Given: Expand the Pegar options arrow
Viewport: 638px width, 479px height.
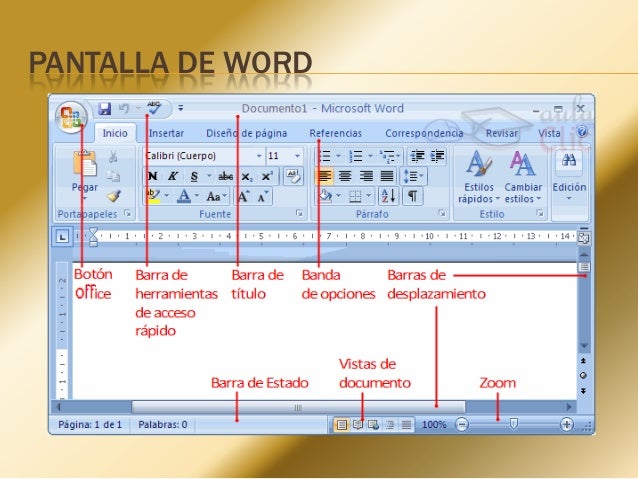Looking at the screenshot, I should click(x=85, y=198).
